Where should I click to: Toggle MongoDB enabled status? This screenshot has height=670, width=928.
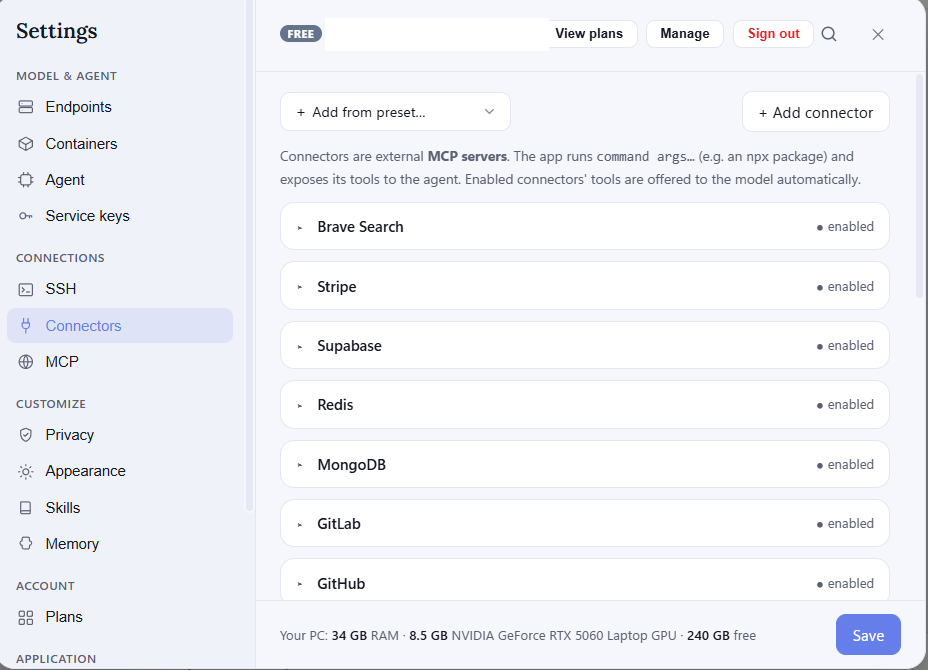coord(845,465)
